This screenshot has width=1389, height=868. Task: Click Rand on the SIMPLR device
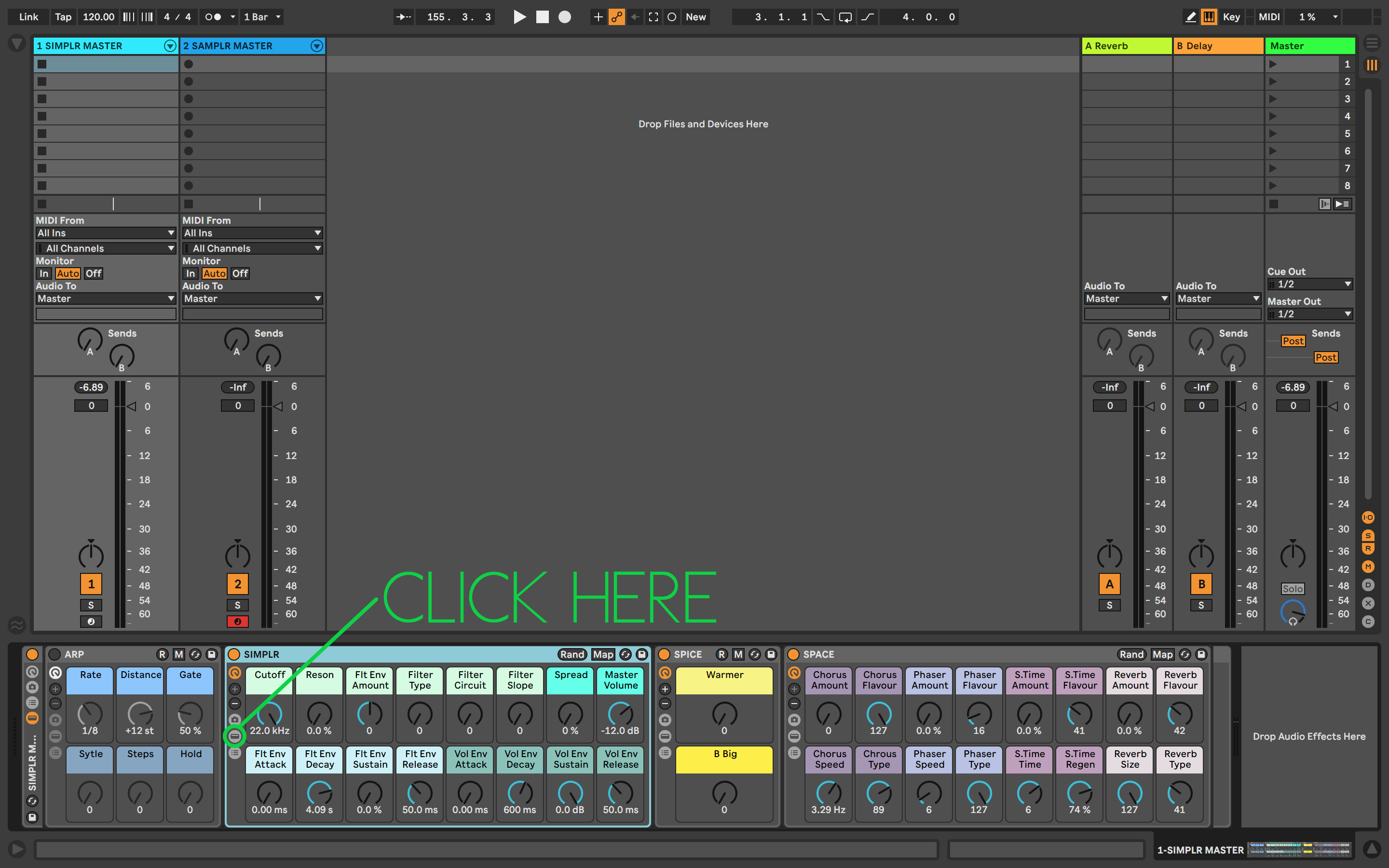coord(572,654)
